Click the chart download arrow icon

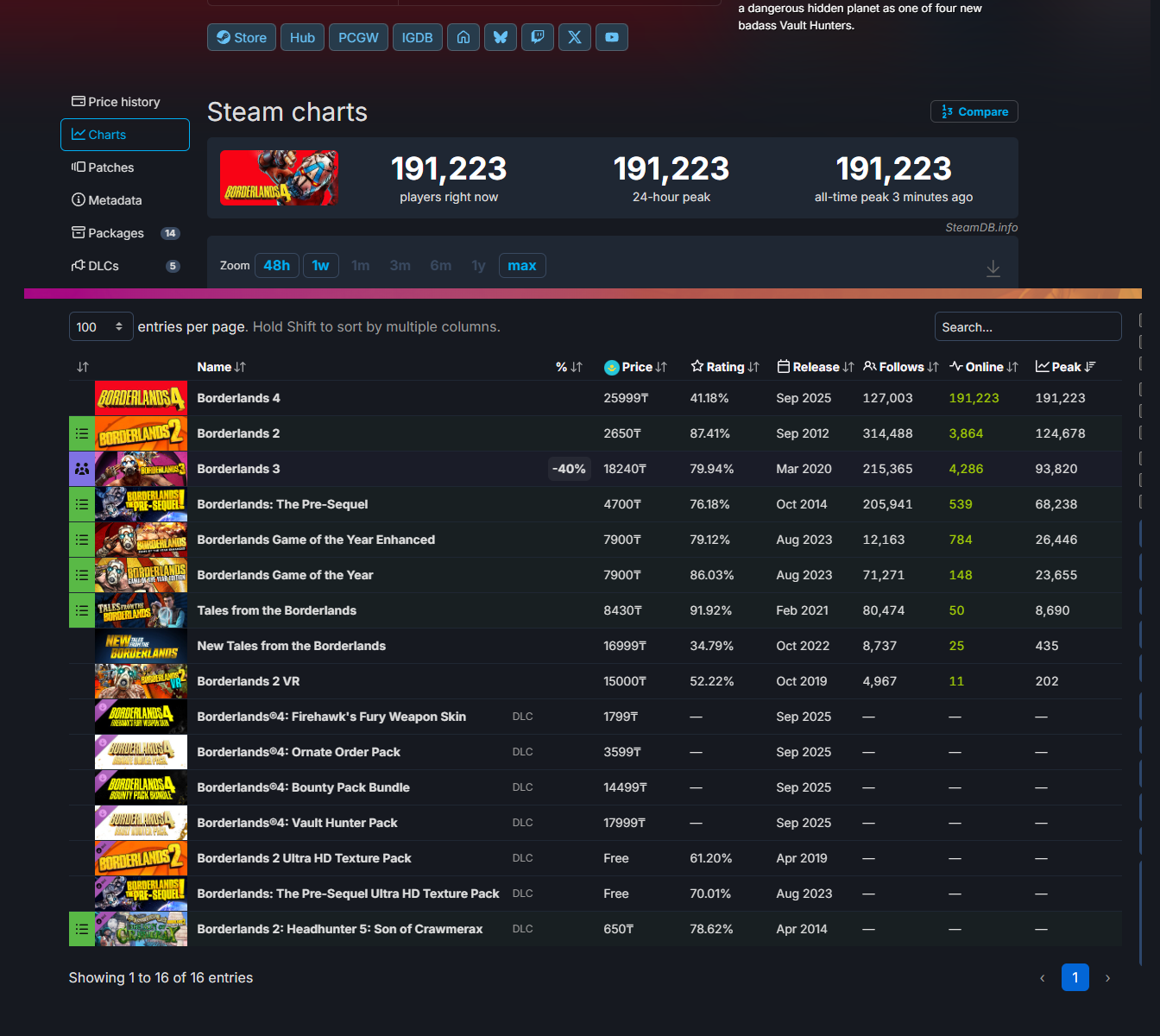tap(993, 268)
